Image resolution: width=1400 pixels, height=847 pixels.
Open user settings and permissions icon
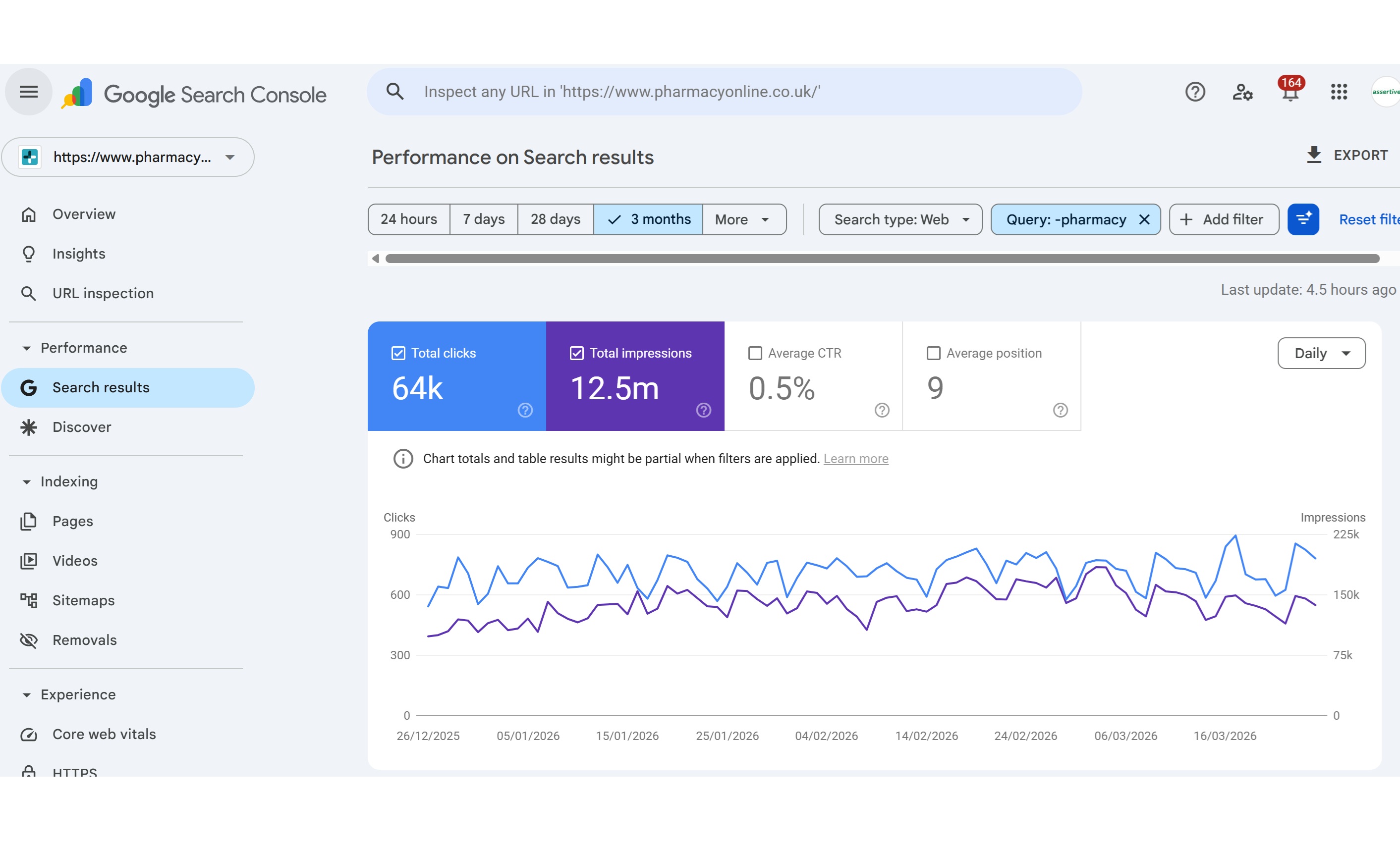click(x=1242, y=93)
